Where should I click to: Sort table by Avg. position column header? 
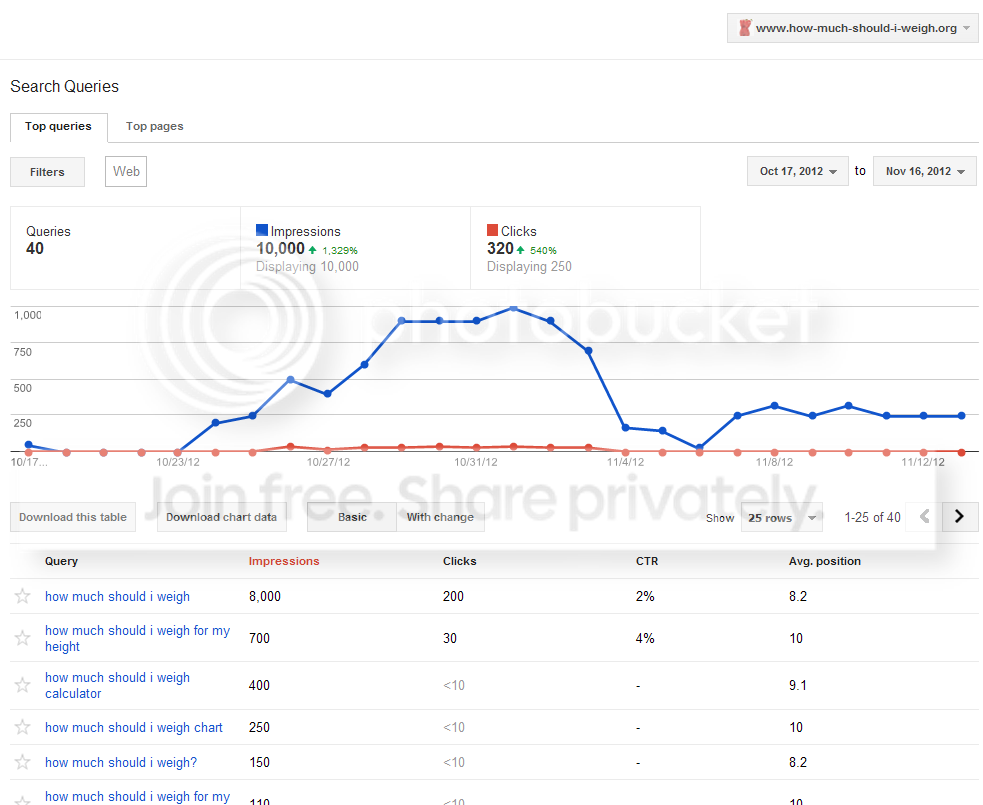click(824, 561)
